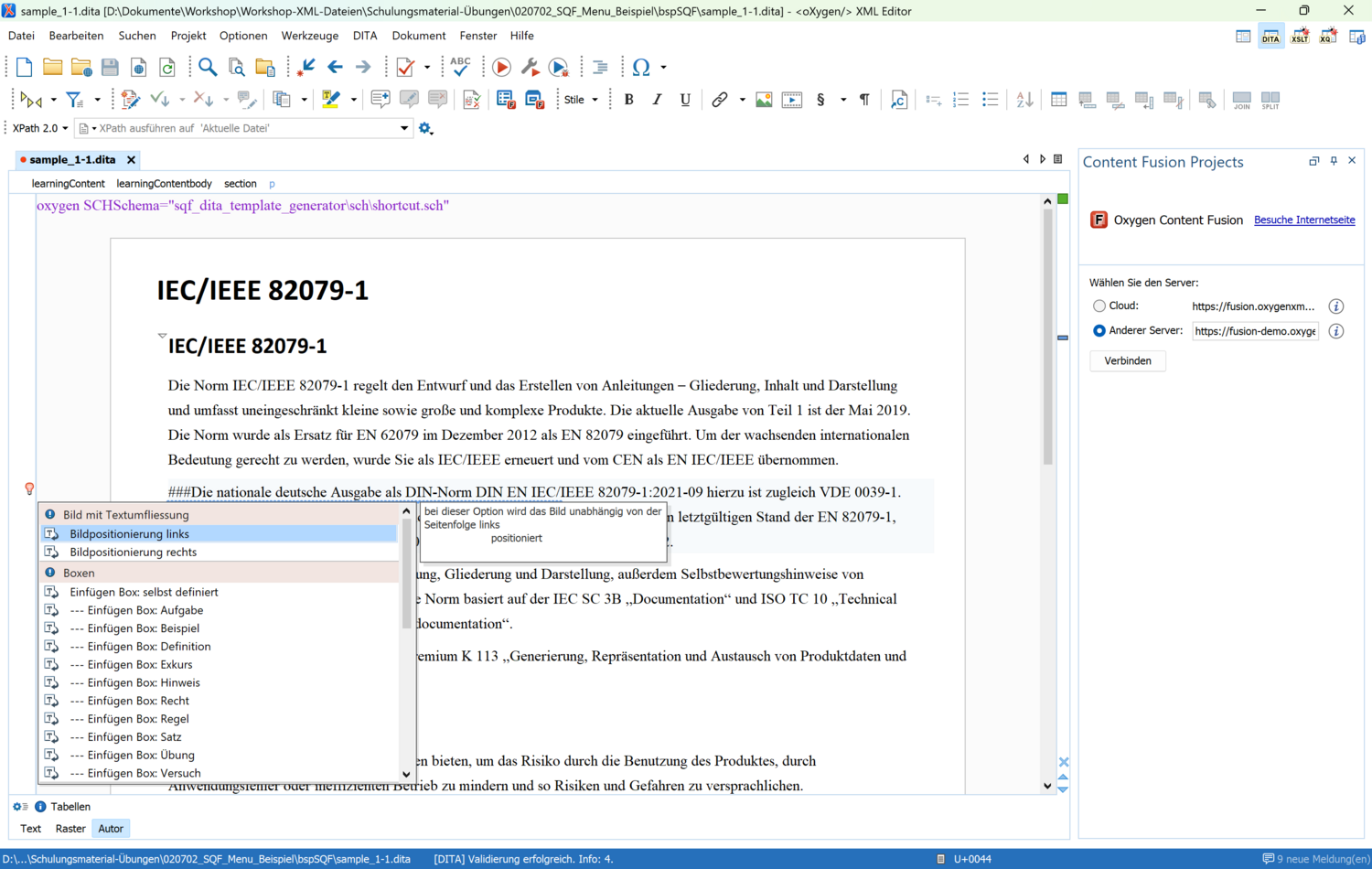Open section symbol dropdown arrow
Image resolution: width=1372 pixels, height=869 pixels.
coord(843,100)
